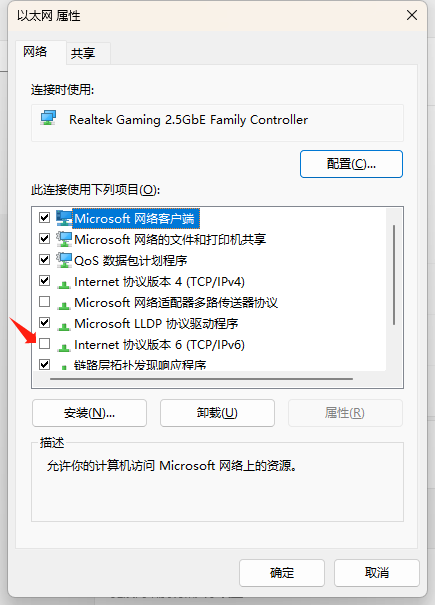Open adapter settings with 配置(C)... button
The width and height of the screenshot is (435, 605).
pos(351,164)
